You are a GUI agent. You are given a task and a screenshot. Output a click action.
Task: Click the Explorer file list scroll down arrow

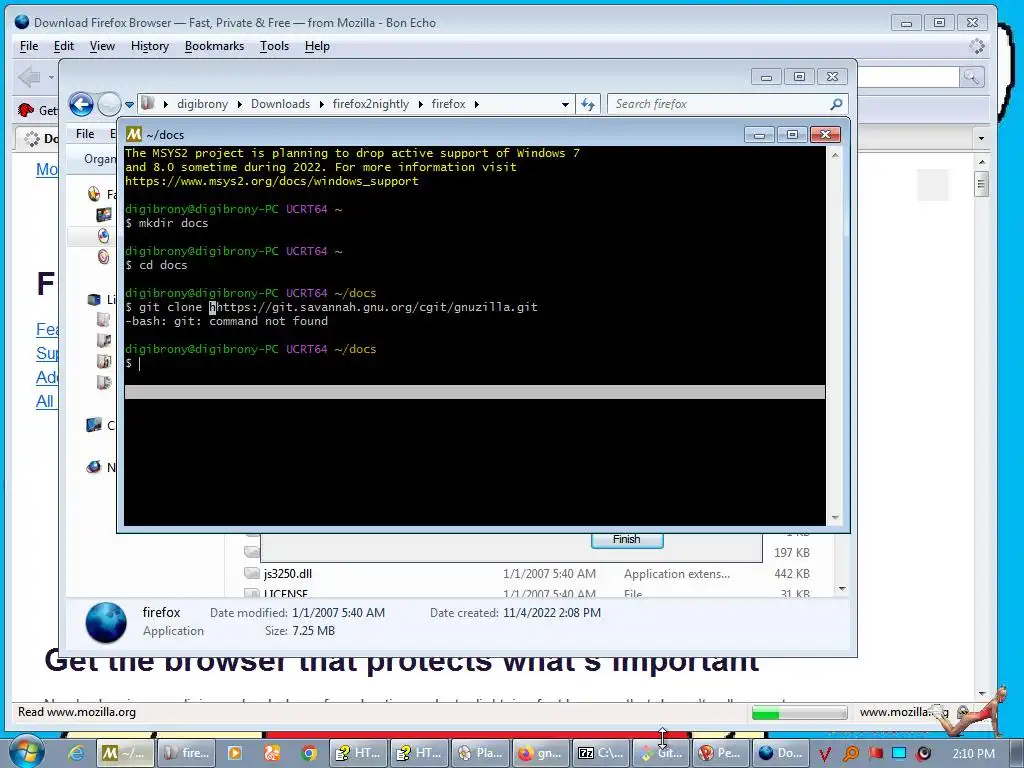tap(842, 589)
